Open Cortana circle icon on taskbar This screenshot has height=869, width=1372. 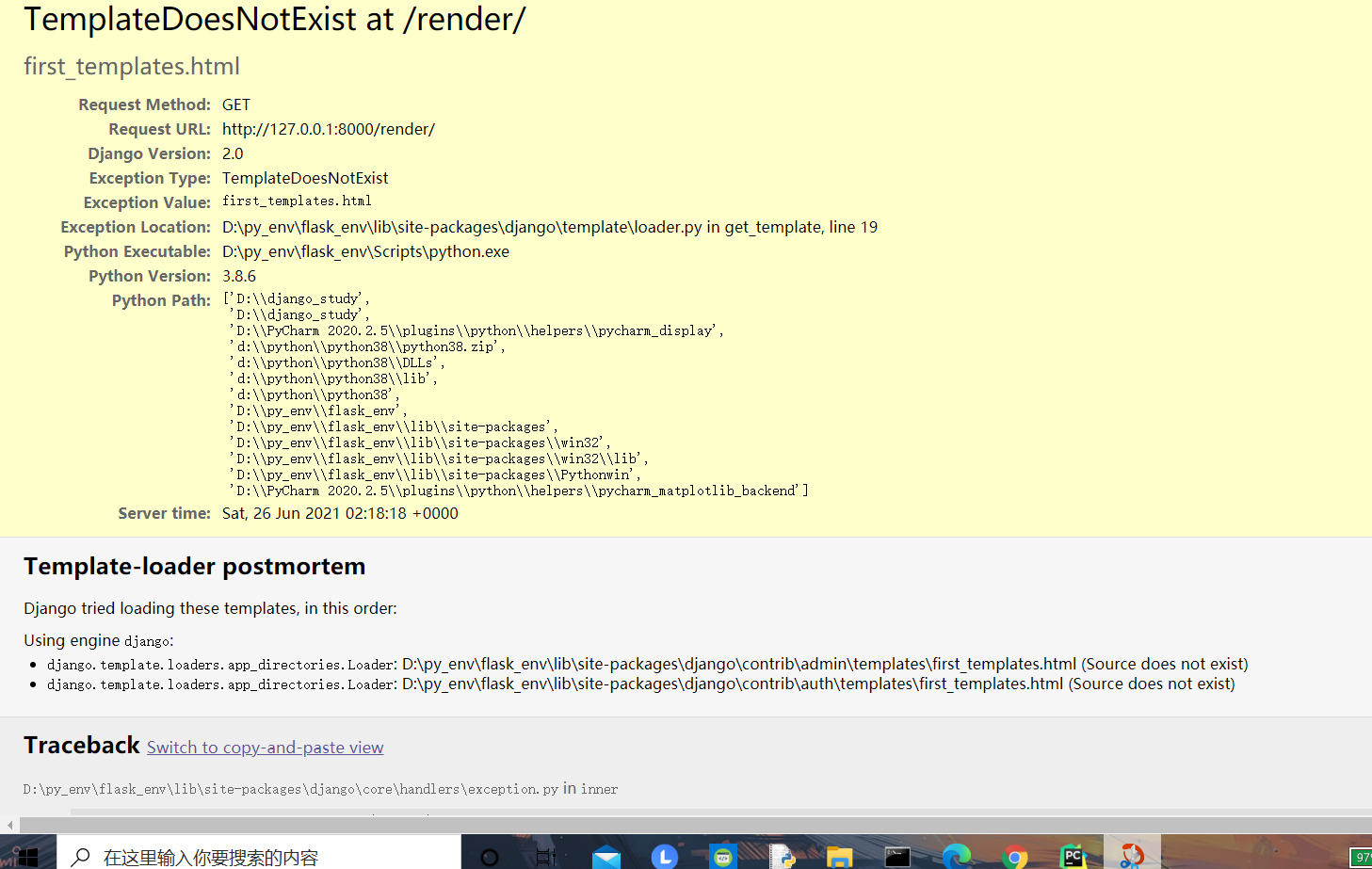(x=489, y=856)
